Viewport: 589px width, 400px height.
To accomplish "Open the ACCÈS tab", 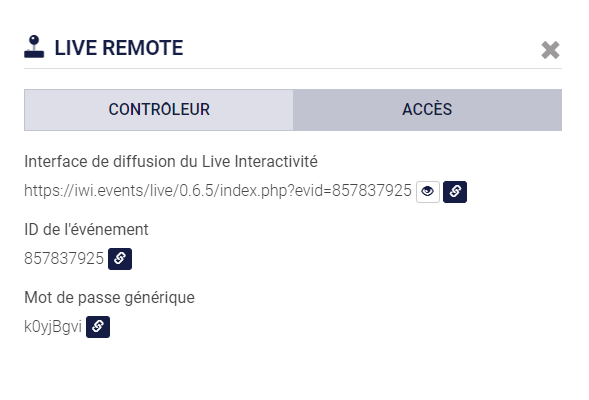I will [x=427, y=110].
